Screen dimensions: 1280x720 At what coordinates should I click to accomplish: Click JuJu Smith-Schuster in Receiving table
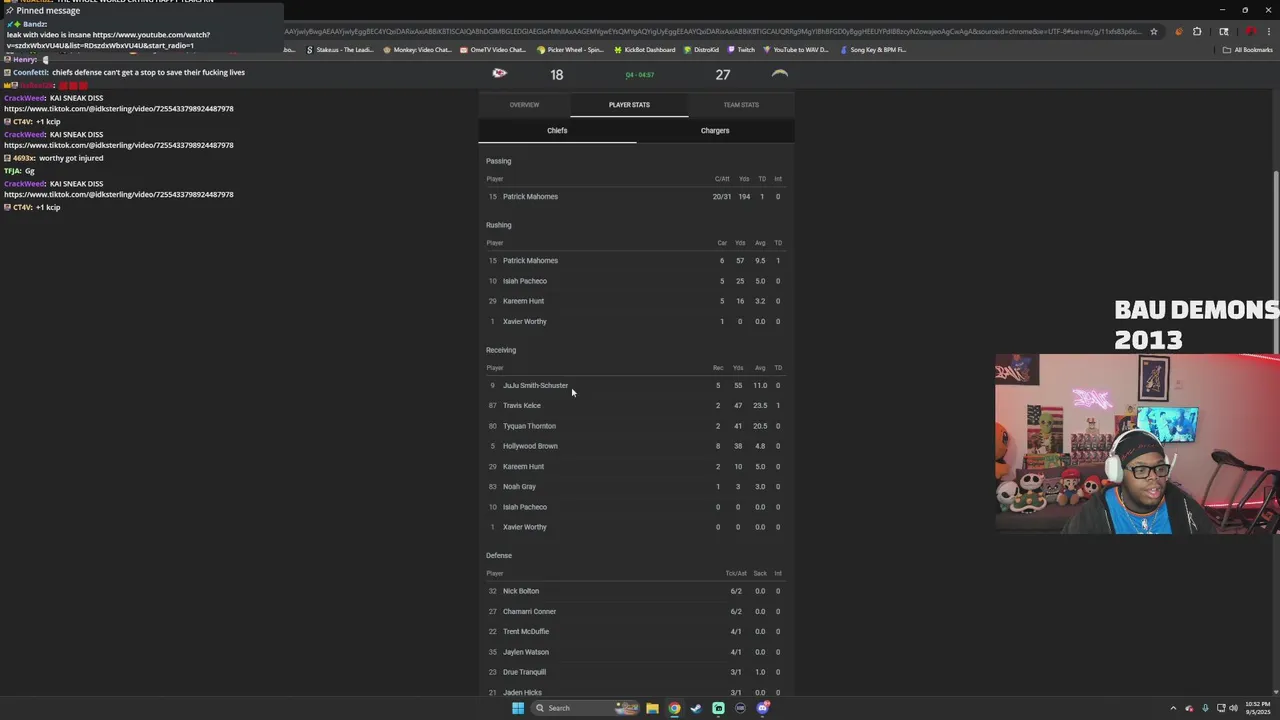pyautogui.click(x=535, y=386)
